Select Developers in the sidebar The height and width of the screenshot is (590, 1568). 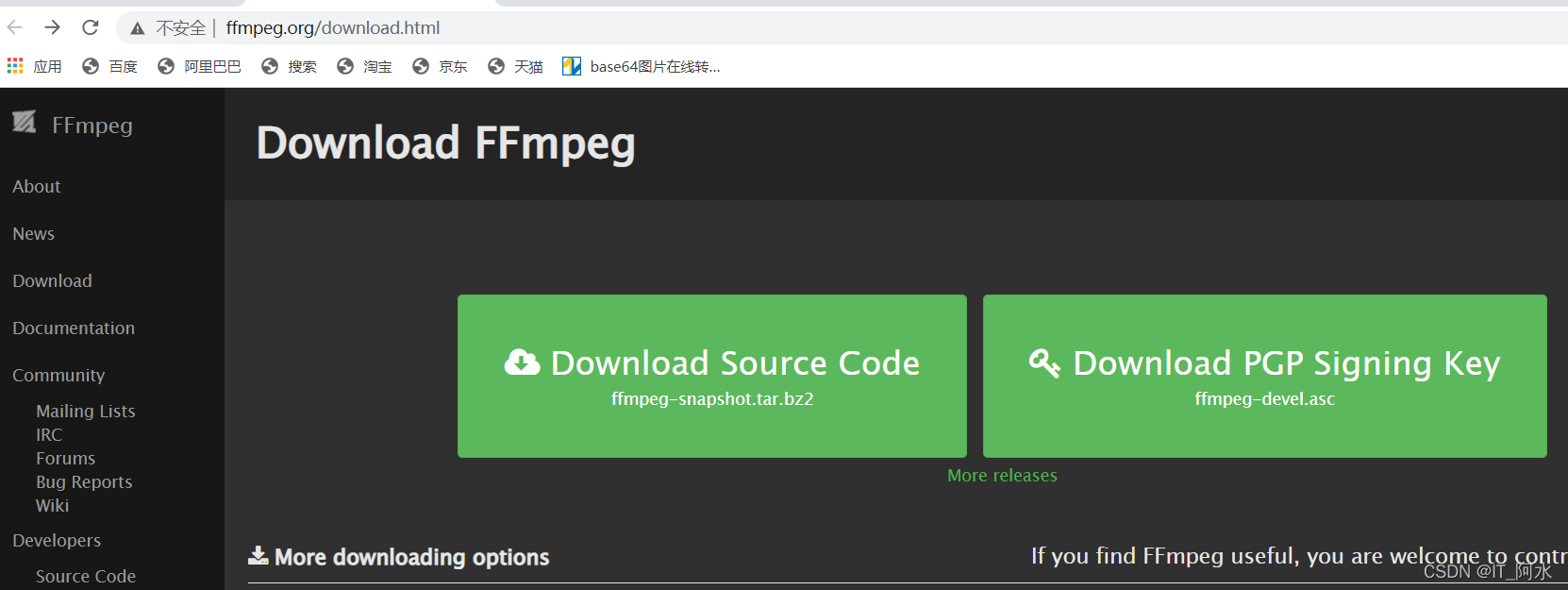[57, 541]
